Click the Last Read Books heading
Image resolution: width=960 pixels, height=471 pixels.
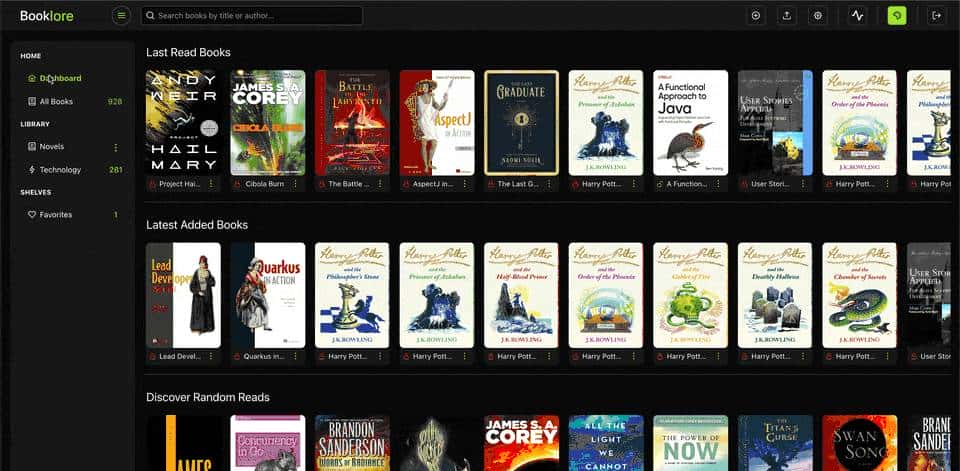click(188, 53)
